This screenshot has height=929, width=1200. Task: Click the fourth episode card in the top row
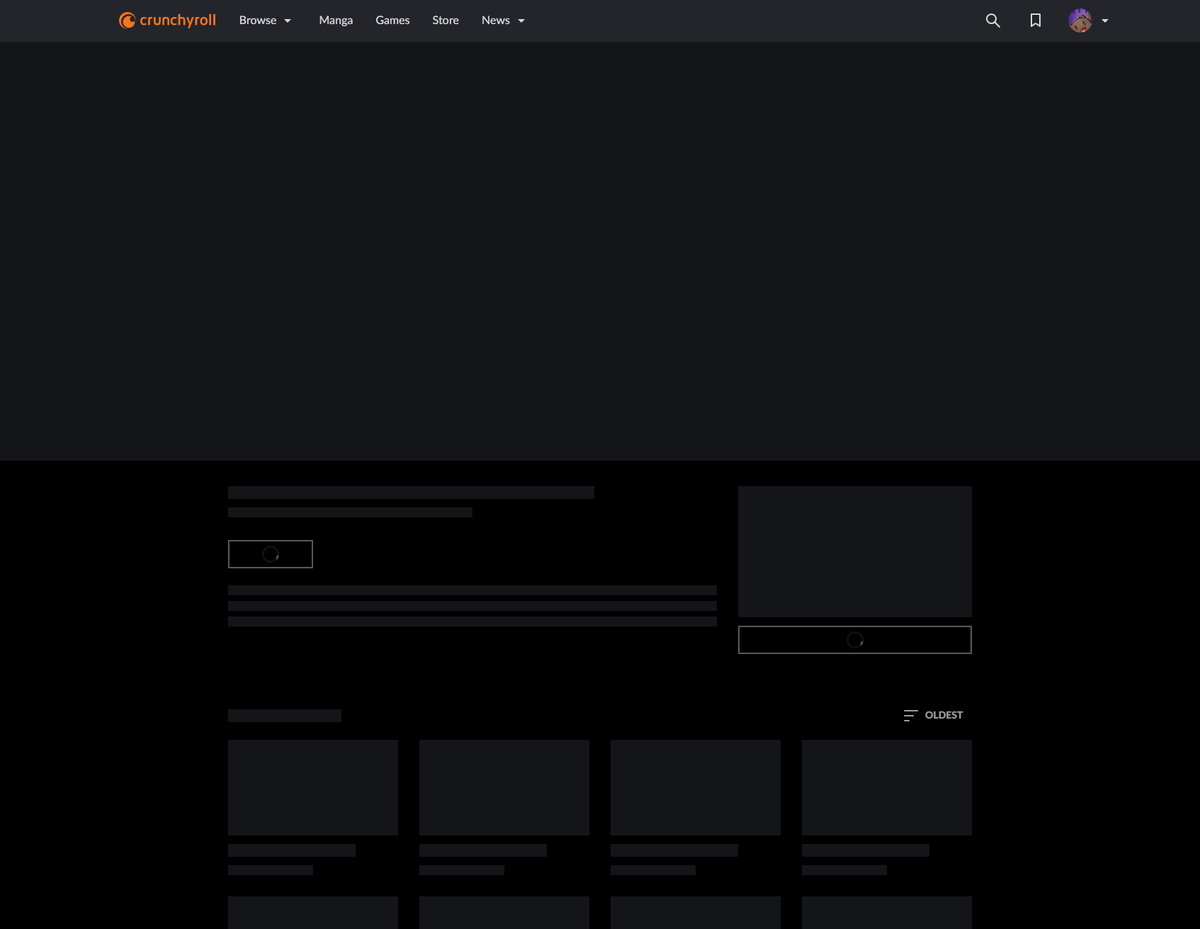tap(886, 787)
